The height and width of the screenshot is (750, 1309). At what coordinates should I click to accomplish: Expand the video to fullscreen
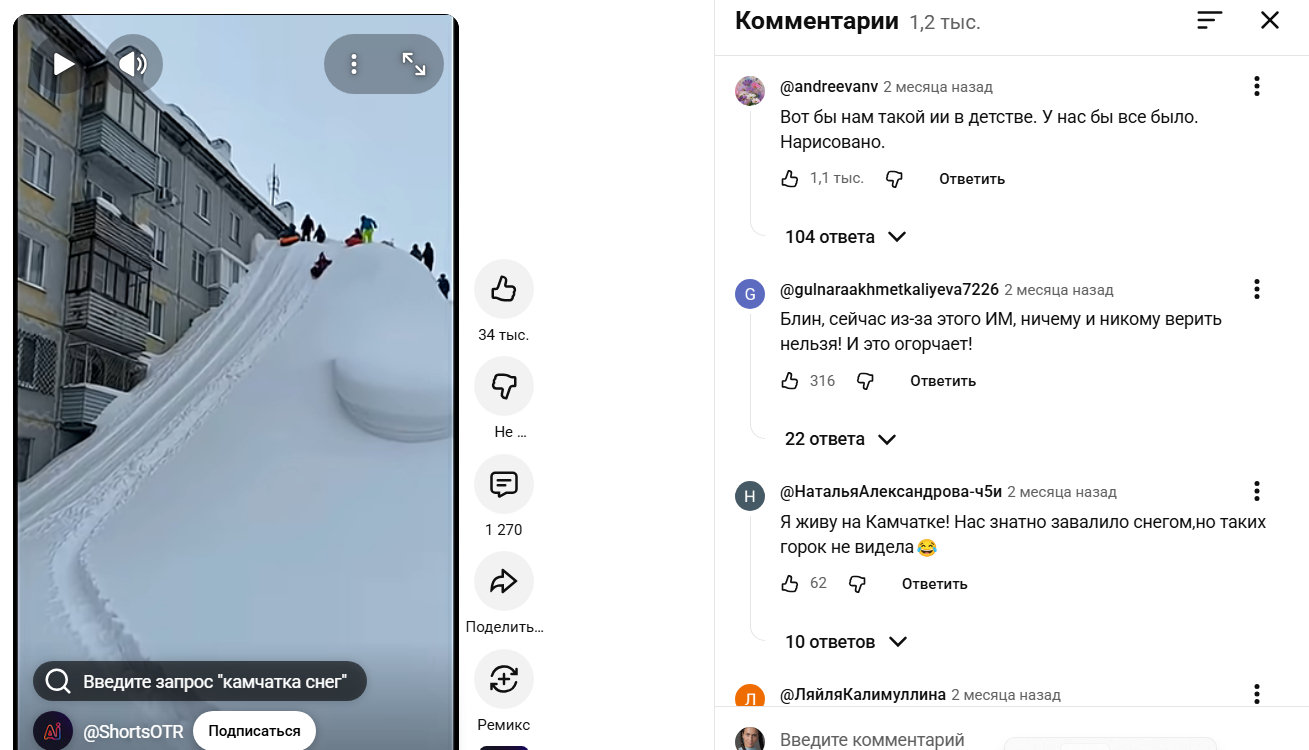pos(414,65)
